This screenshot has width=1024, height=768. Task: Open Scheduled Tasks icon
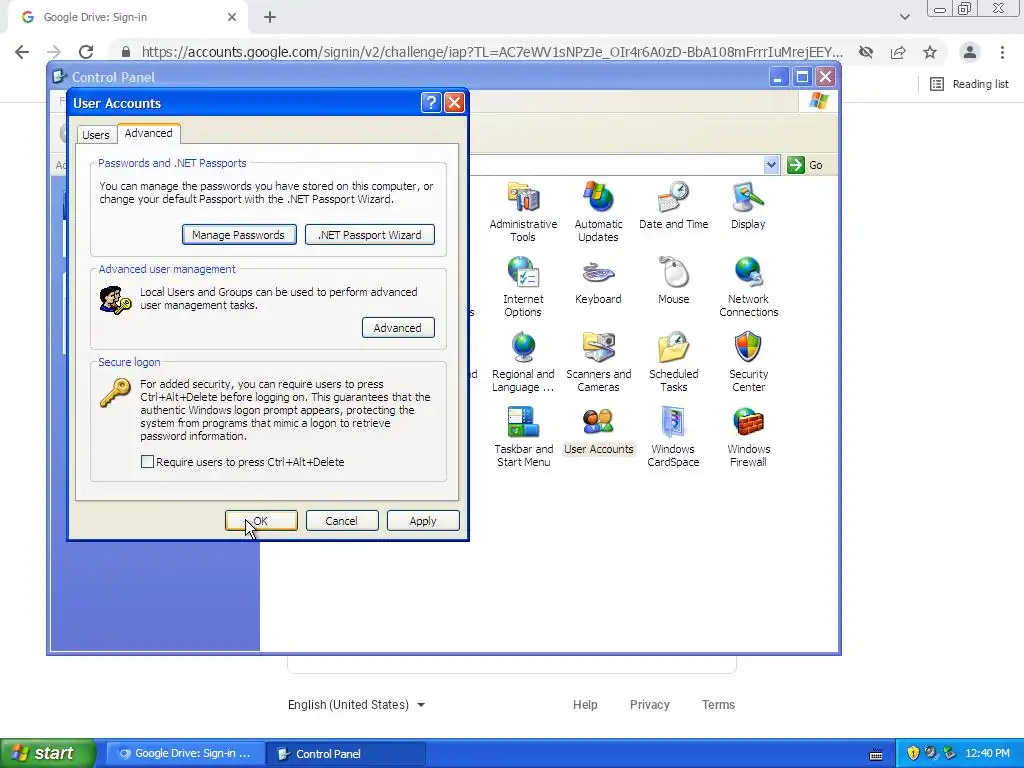673,362
